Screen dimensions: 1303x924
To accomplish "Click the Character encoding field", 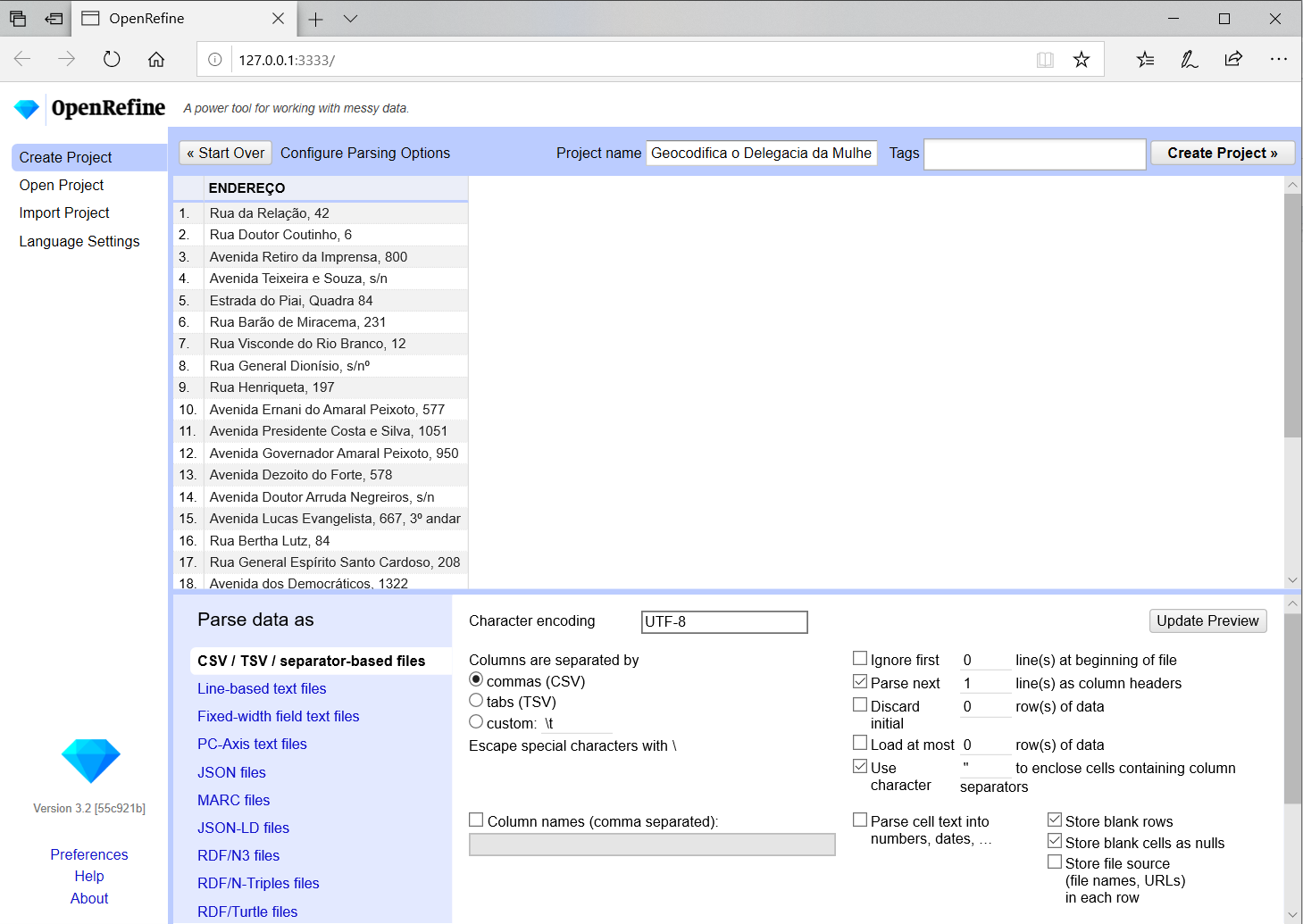I will pyautogui.click(x=724, y=621).
